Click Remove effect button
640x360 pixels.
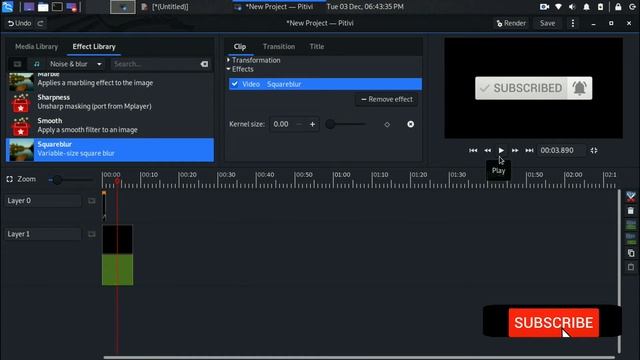[387, 99]
